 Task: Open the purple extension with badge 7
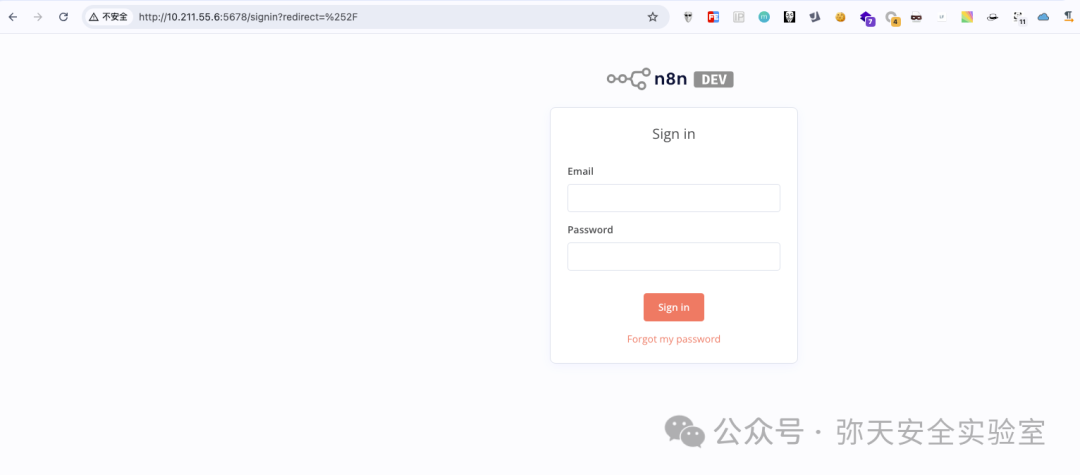867,18
